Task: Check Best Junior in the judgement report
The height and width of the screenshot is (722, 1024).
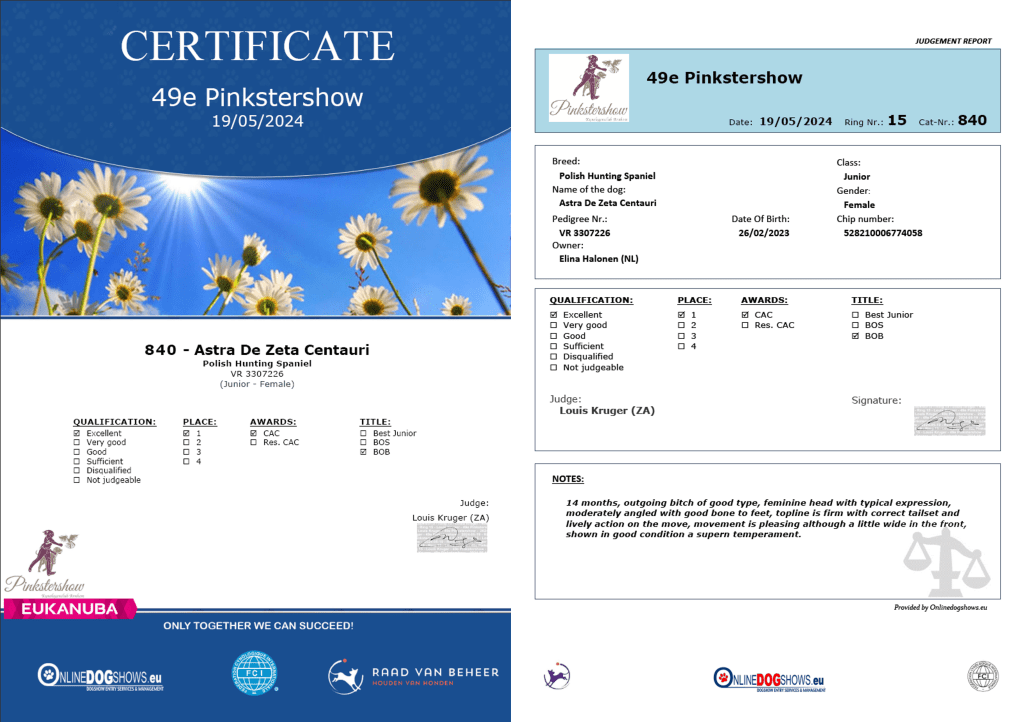Action: point(855,315)
